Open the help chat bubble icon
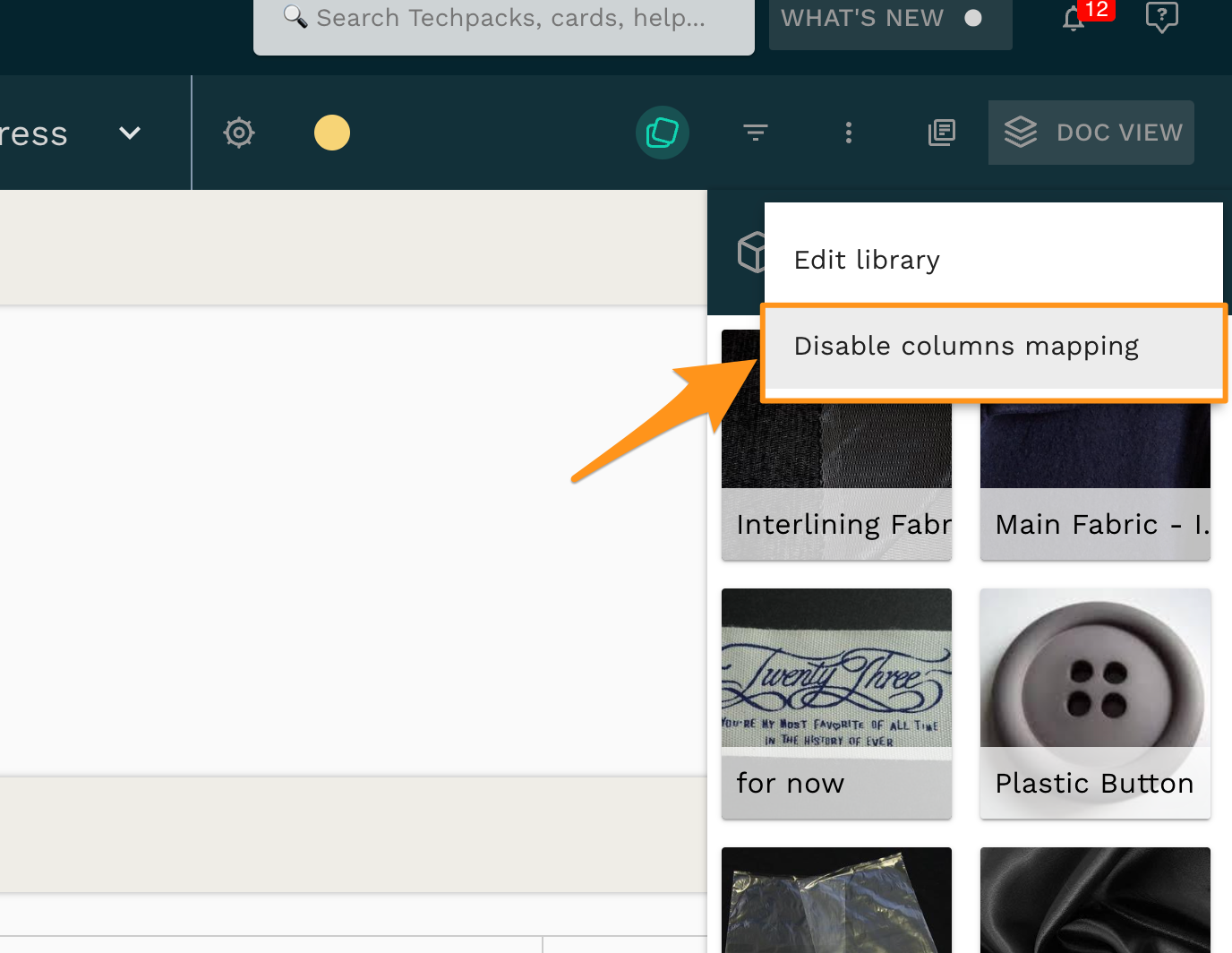1232x953 pixels. click(x=1161, y=17)
